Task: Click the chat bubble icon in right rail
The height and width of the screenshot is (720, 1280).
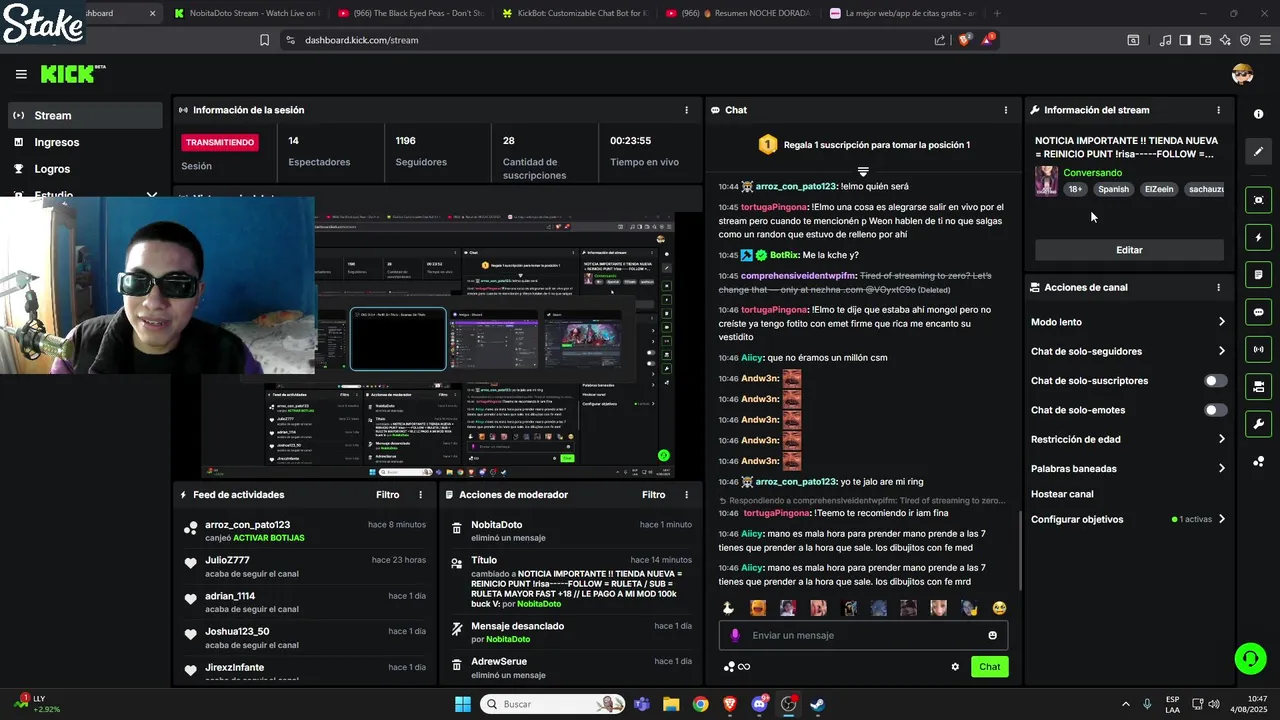Action: coord(1258,312)
